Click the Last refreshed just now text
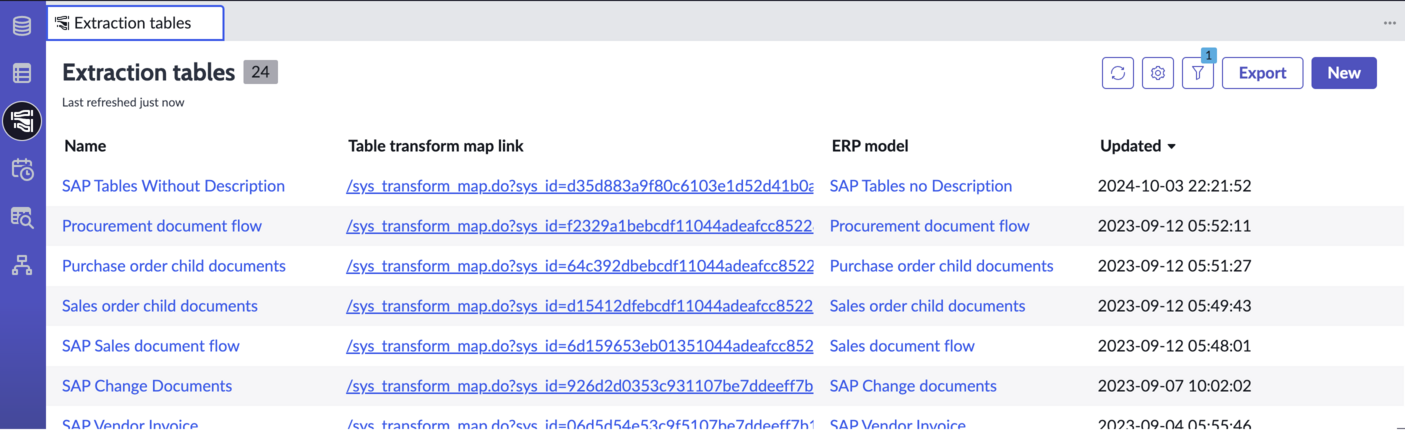This screenshot has width=1405, height=430. coord(123,102)
